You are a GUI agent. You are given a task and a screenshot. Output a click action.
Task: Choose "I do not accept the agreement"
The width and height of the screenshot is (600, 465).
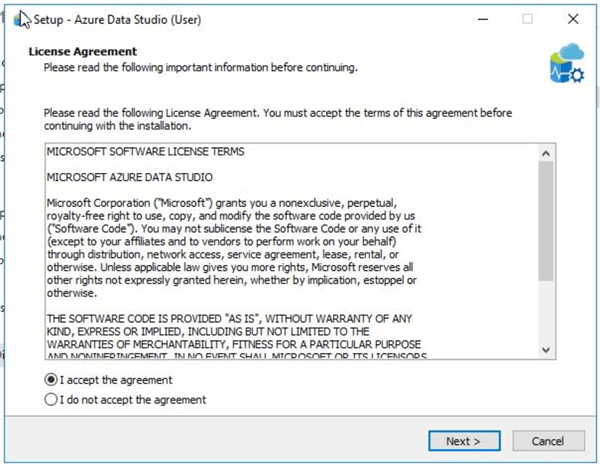pyautogui.click(x=51, y=400)
